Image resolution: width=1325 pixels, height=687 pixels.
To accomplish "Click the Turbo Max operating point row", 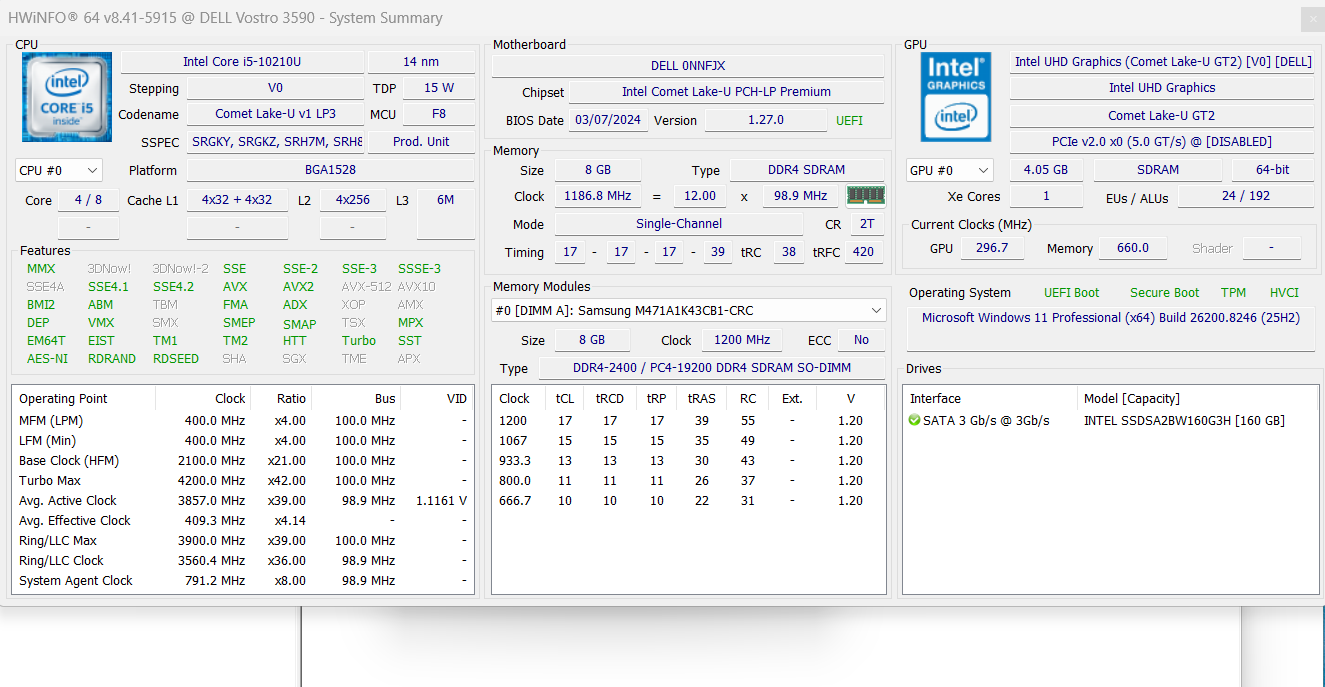I will pyautogui.click(x=242, y=480).
